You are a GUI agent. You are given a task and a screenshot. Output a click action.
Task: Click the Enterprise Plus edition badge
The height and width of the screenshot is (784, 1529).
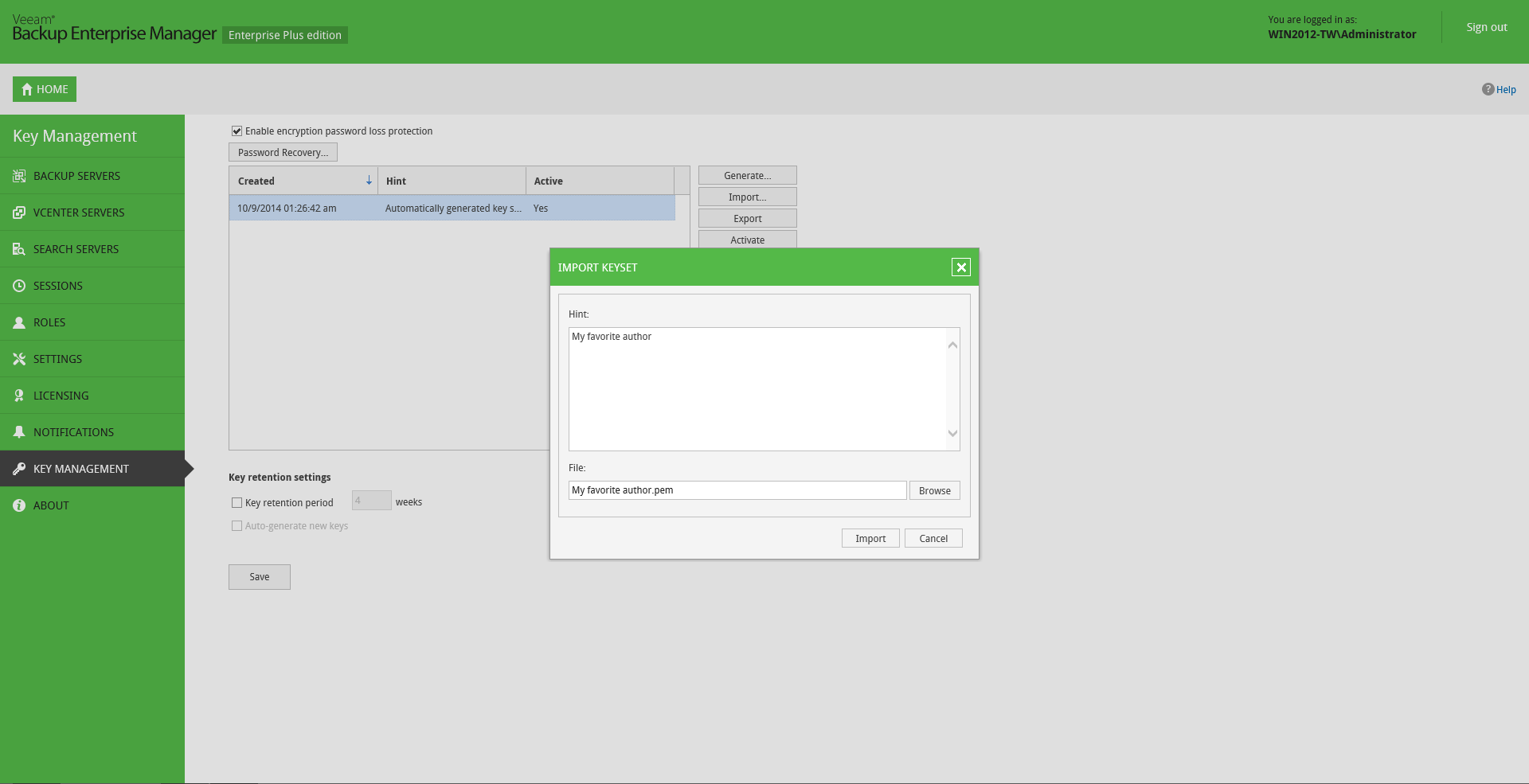coord(285,35)
